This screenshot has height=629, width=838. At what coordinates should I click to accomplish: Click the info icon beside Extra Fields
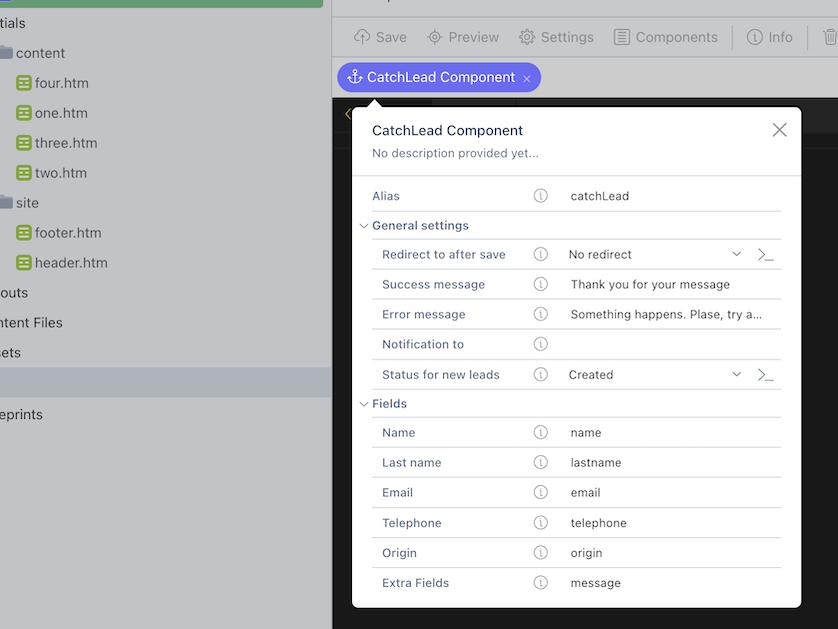540,583
